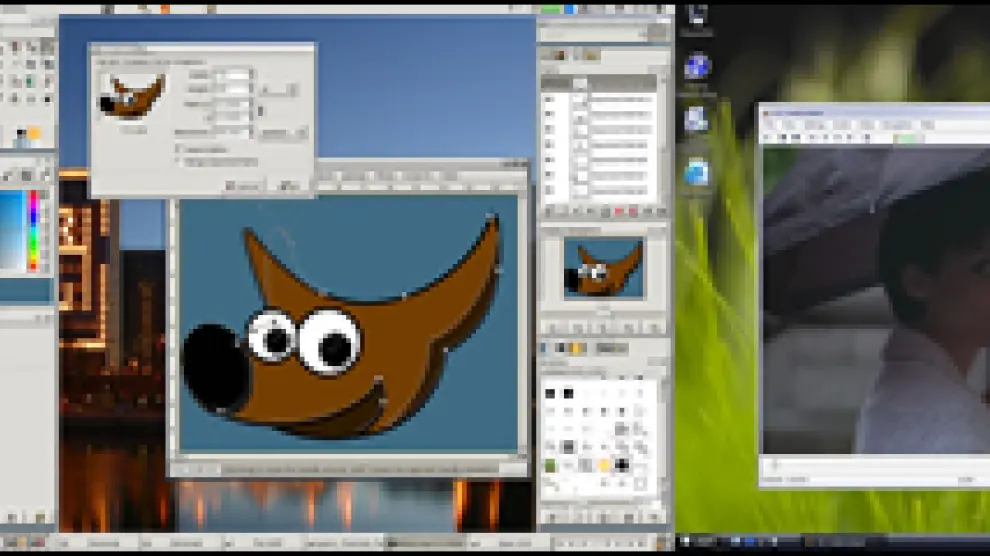Click the red button below the layers list

tap(618, 212)
